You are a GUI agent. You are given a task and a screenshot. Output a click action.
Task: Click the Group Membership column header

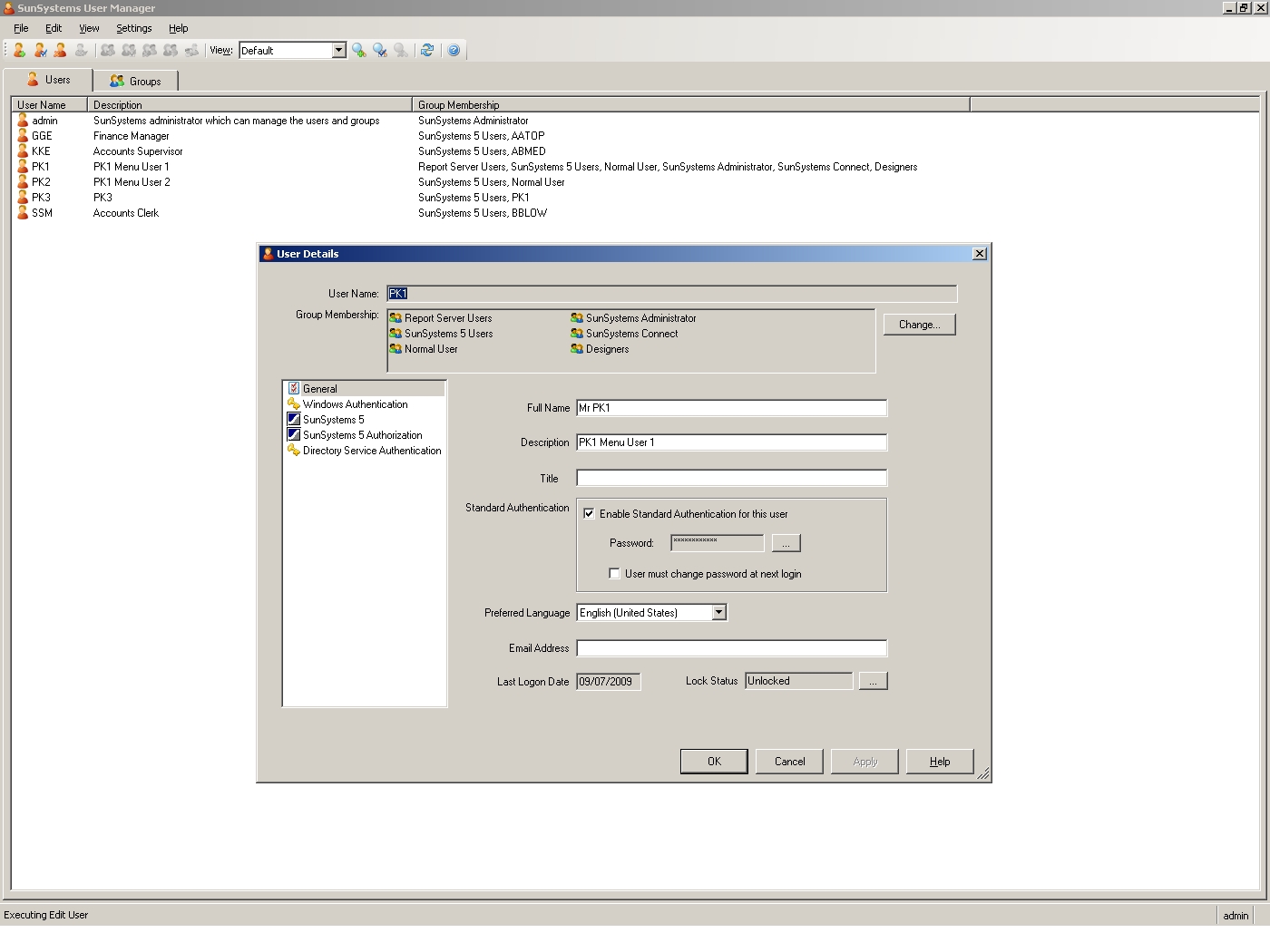click(x=691, y=105)
